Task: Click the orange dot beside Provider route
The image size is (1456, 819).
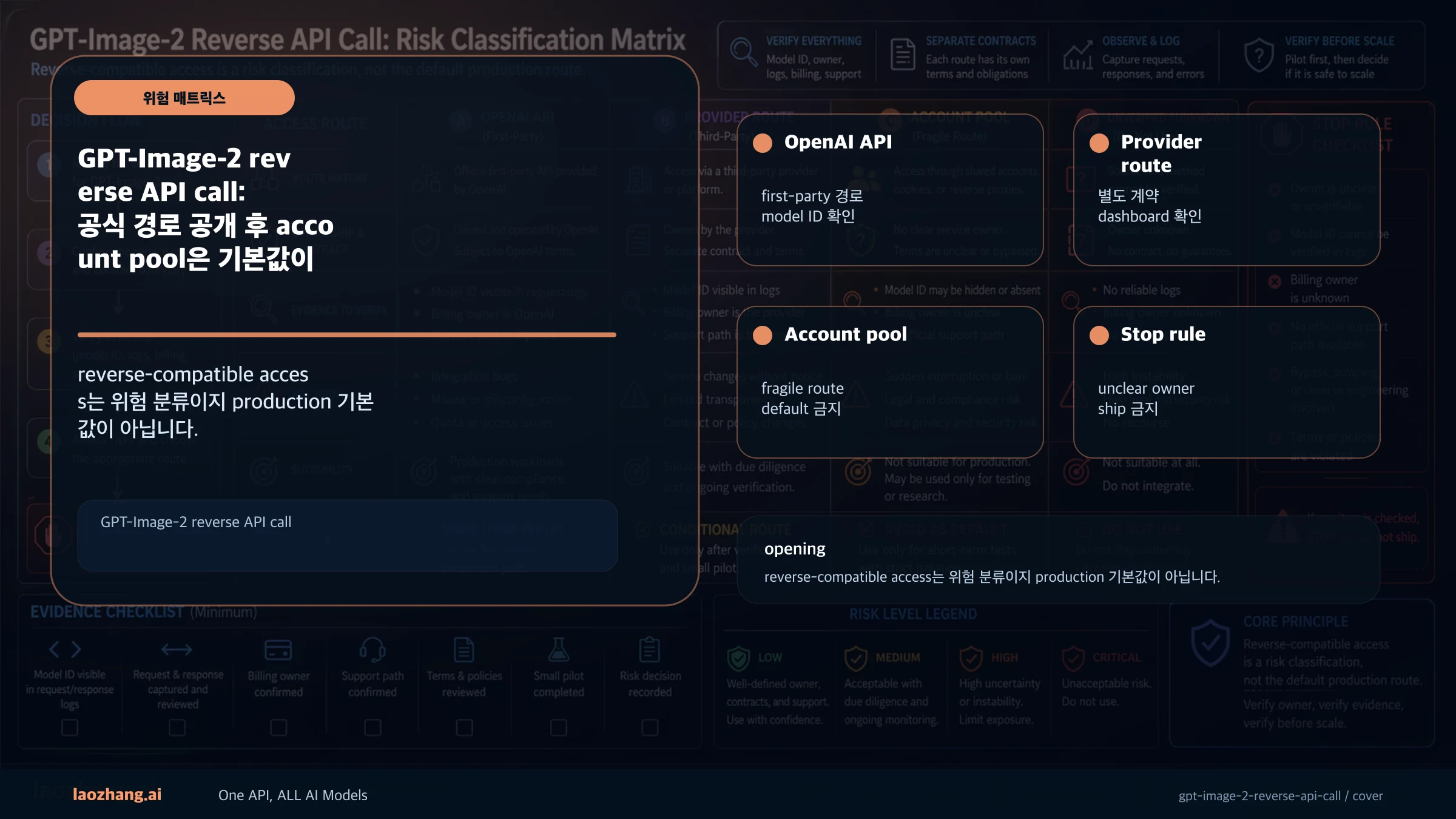Action: (x=1099, y=143)
